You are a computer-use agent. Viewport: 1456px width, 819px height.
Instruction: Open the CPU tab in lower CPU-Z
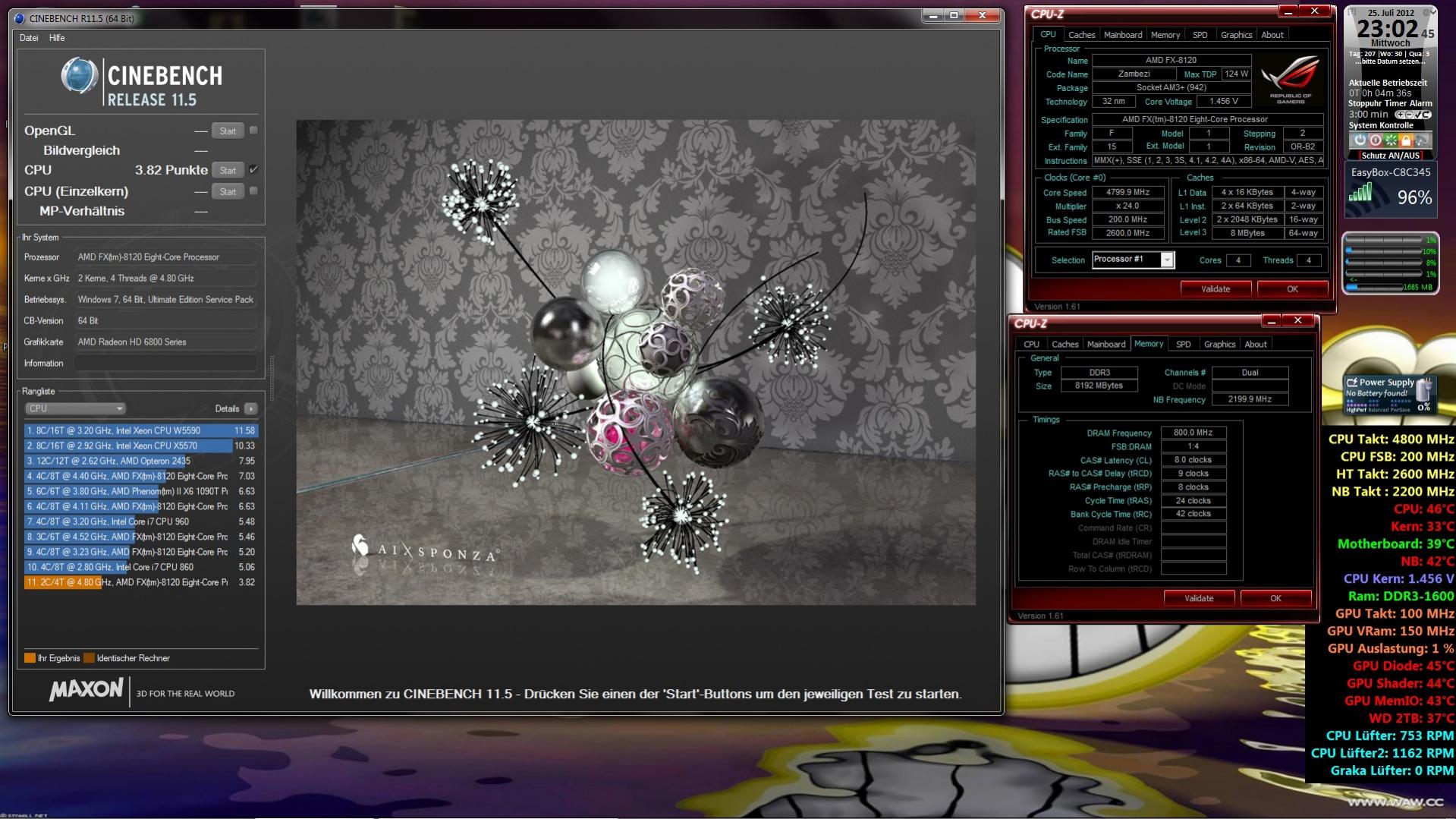pos(1031,345)
